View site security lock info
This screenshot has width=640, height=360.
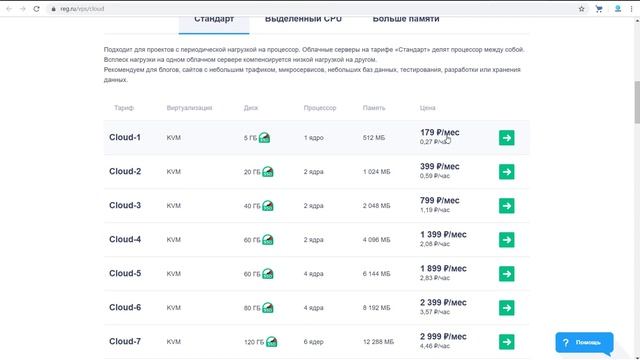pos(53,9)
